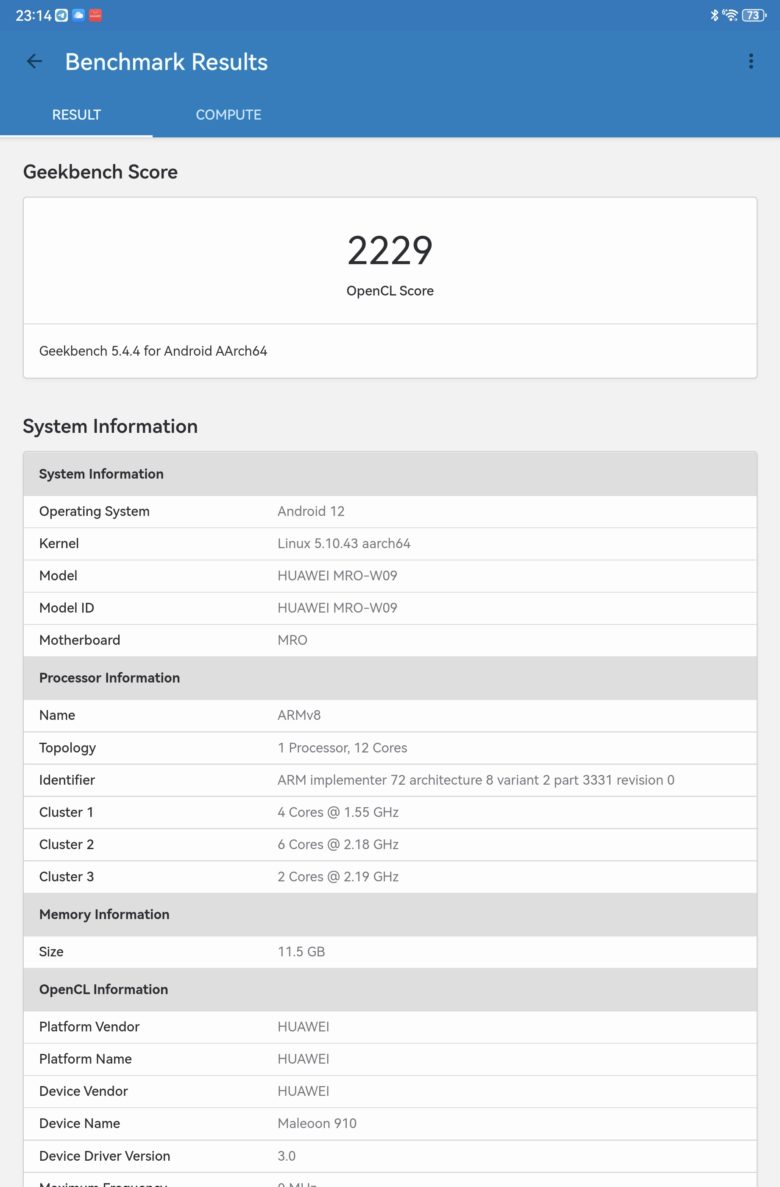The image size is (780, 1187).
Task: Go back using the arrow icon
Action: click(34, 61)
